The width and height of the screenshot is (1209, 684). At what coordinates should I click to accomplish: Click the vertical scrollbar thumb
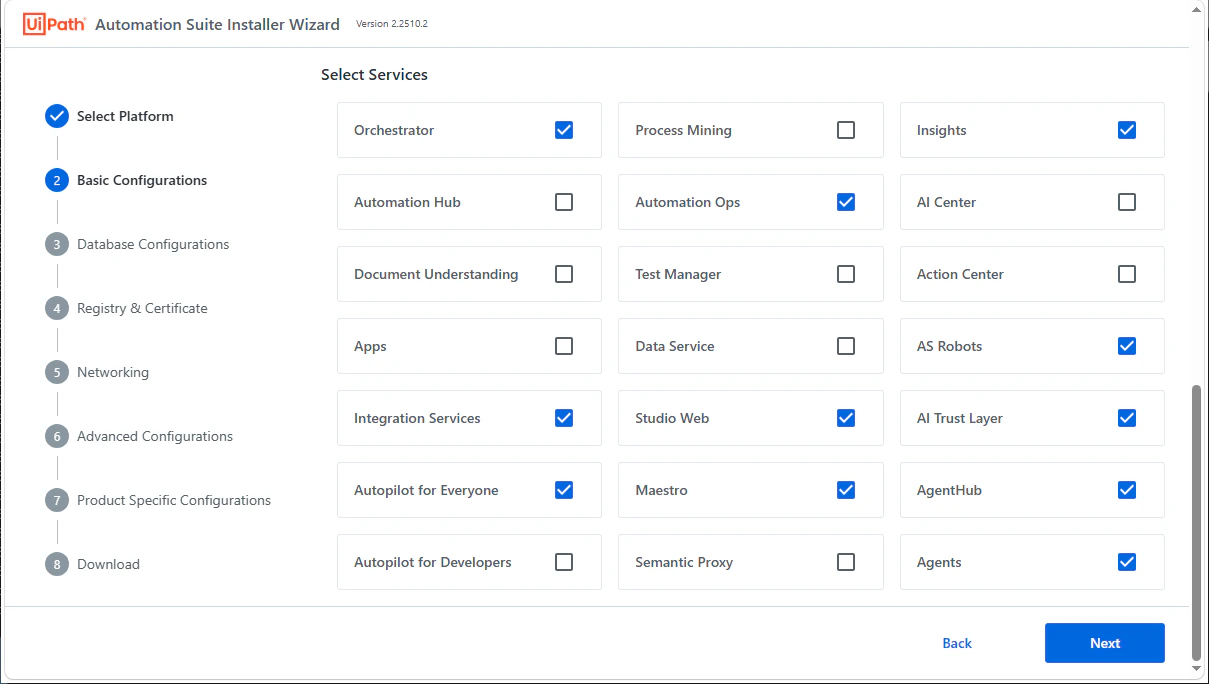click(x=1197, y=522)
